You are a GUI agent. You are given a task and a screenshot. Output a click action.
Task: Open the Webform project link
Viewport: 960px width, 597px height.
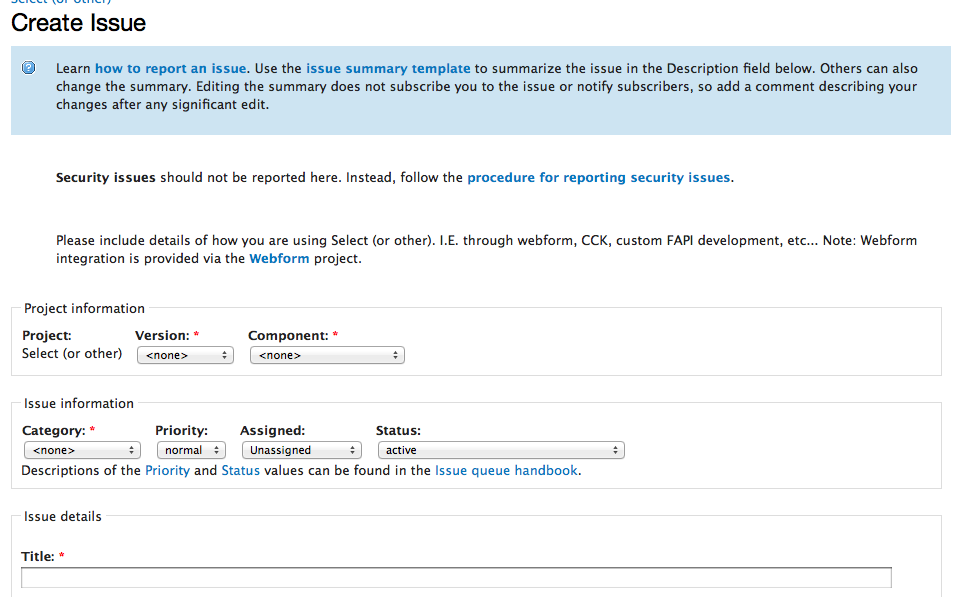click(279, 258)
